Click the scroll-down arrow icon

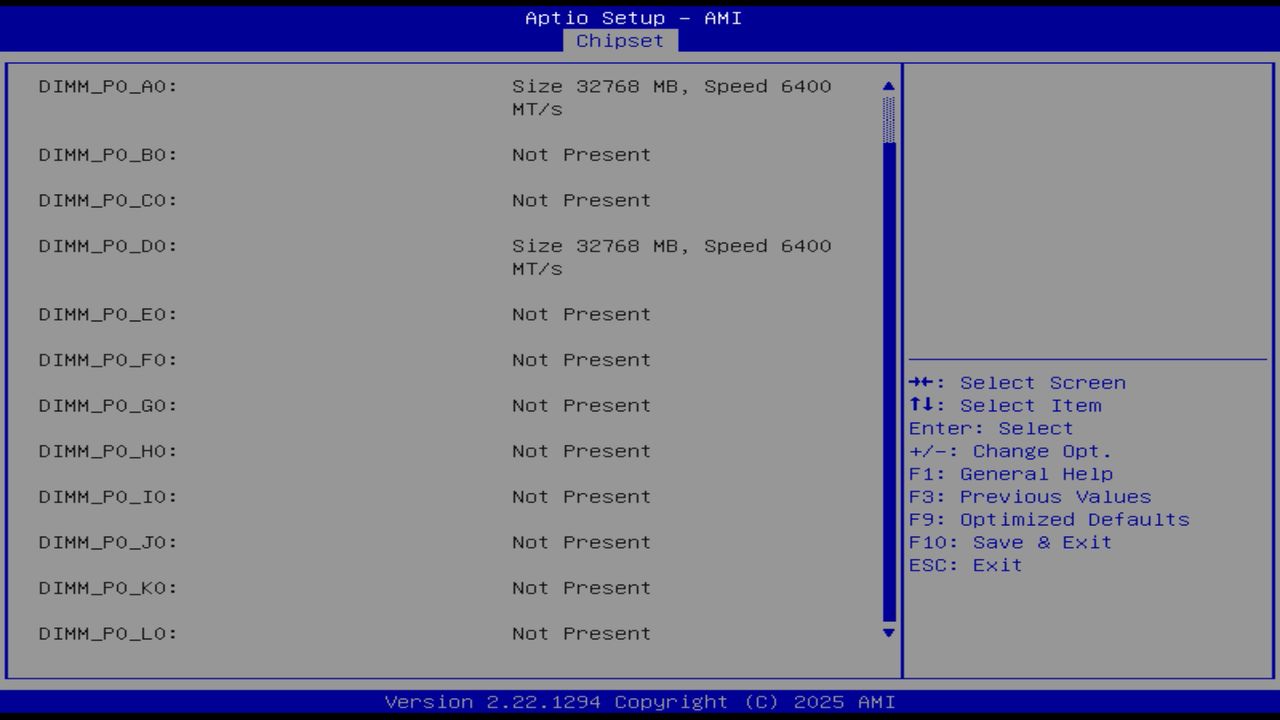(x=887, y=634)
